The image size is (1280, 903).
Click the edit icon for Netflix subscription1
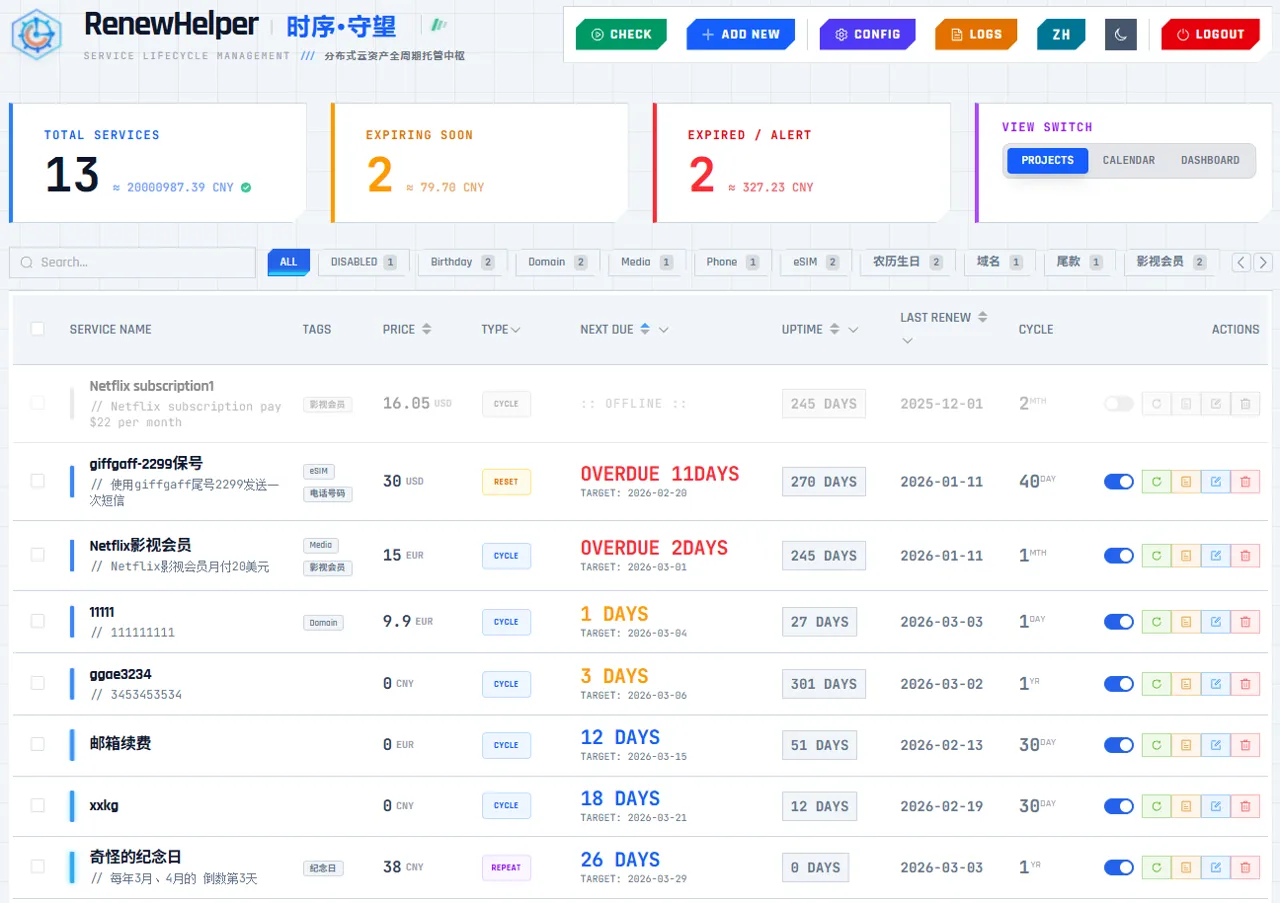1215,404
